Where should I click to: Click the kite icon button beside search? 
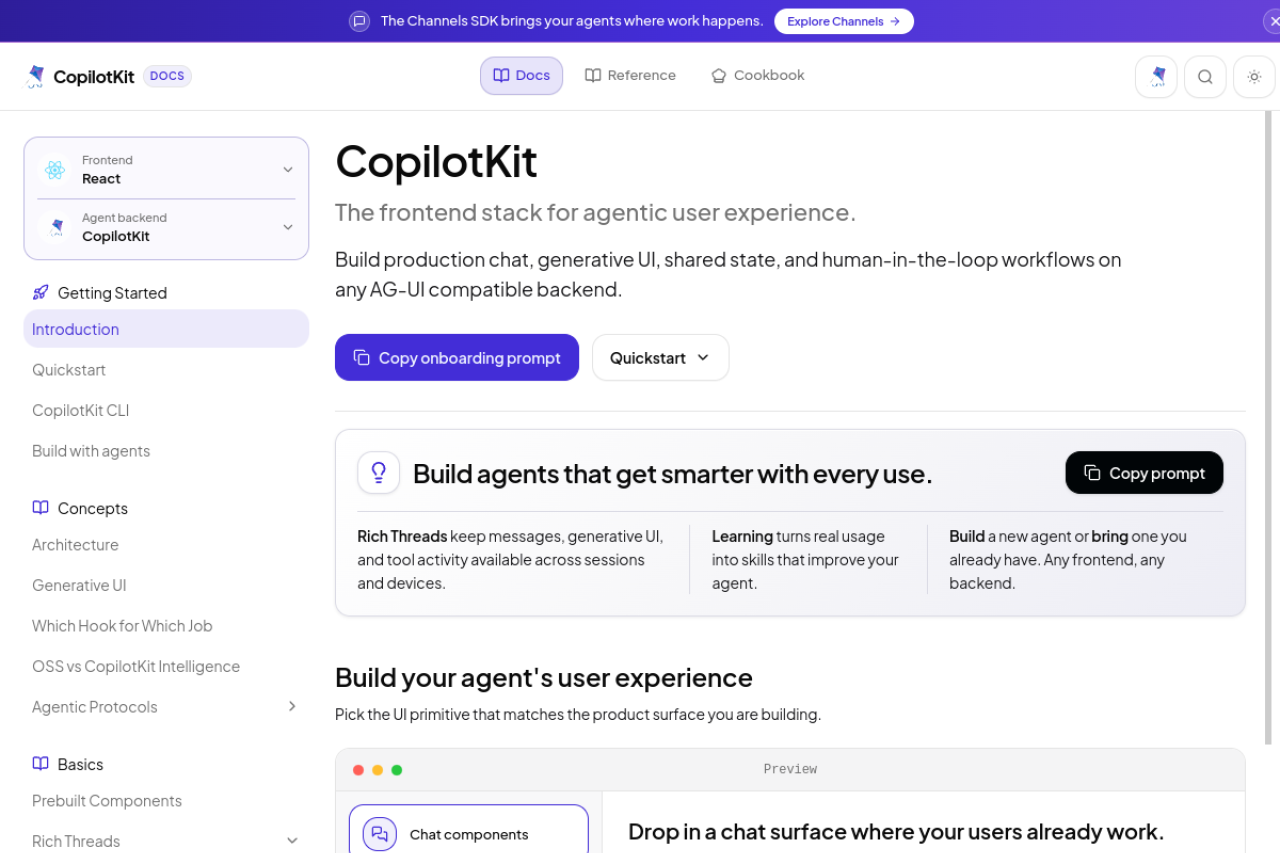1156,77
